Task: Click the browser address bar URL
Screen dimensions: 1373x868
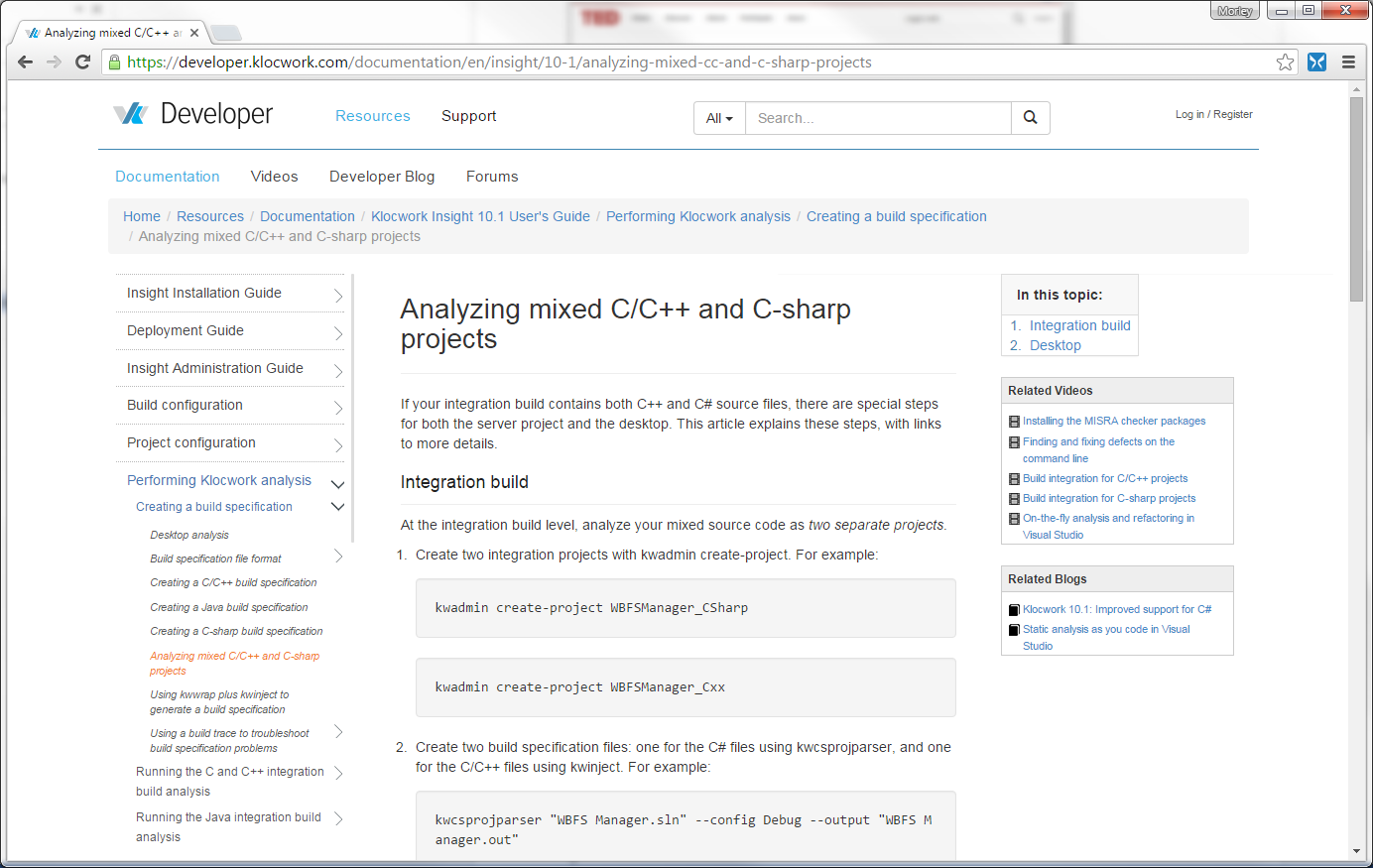Action: pos(500,62)
